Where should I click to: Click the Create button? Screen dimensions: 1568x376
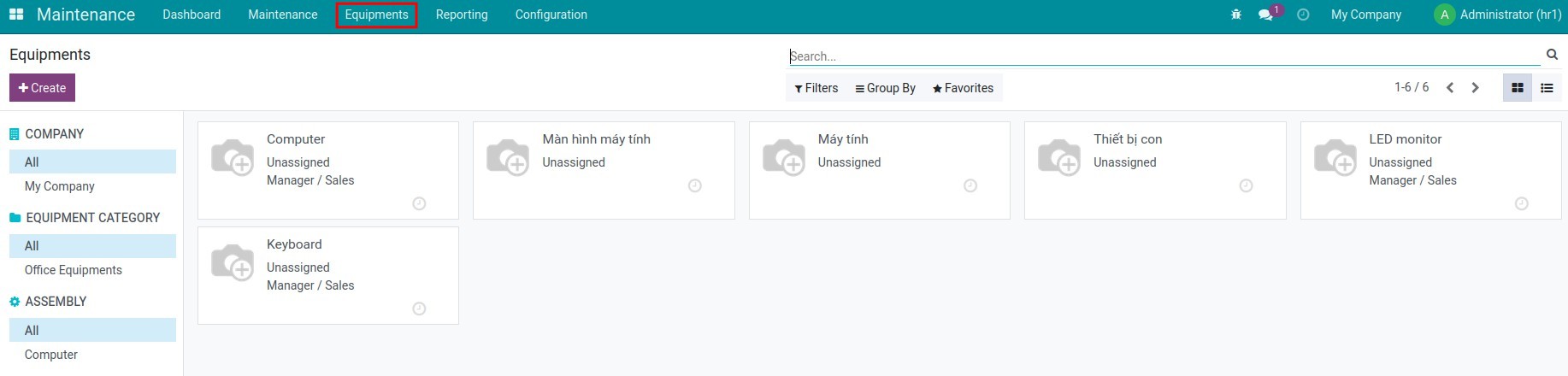point(42,88)
